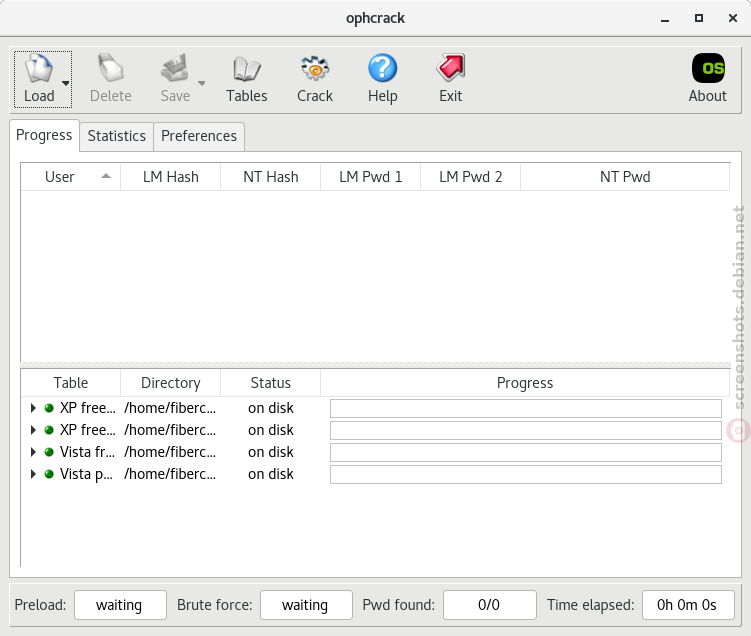Screen dimensions: 751x636
Task: Click green status dot of second XP free table
Action: click(x=49, y=430)
